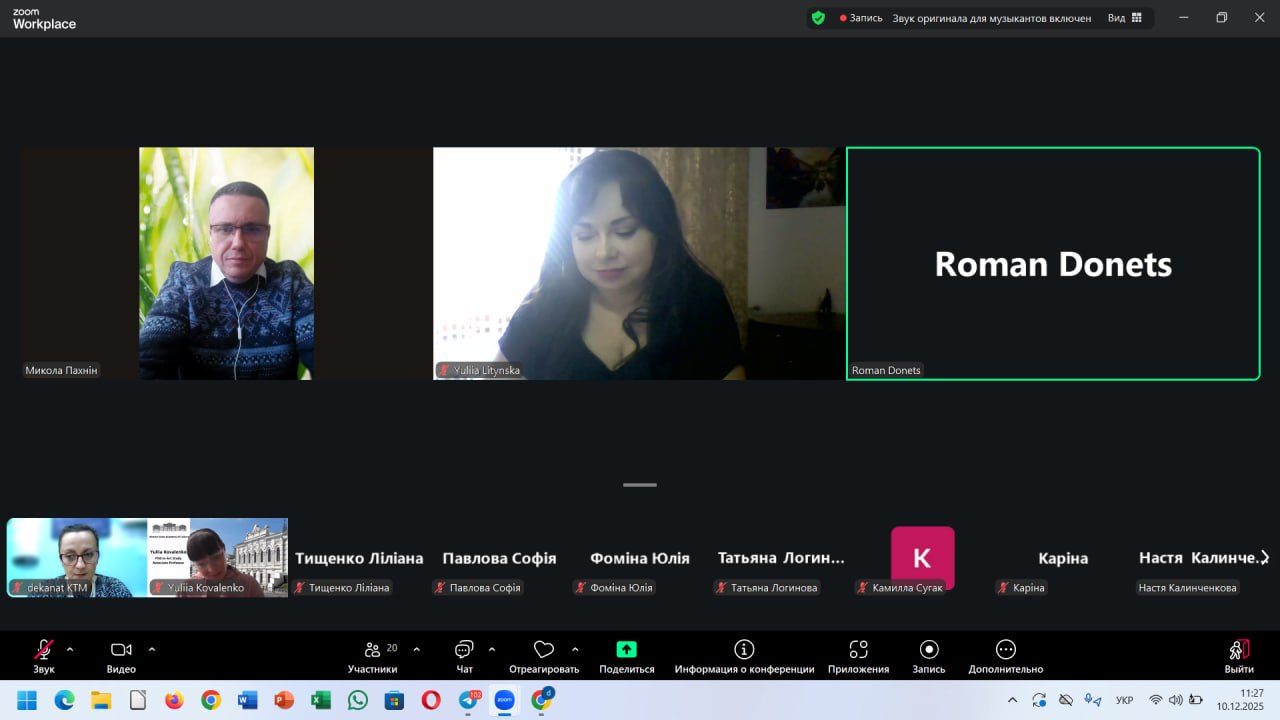This screenshot has width=1280, height=720.
Task: Toggle recording with the Запись button
Action: coord(928,650)
